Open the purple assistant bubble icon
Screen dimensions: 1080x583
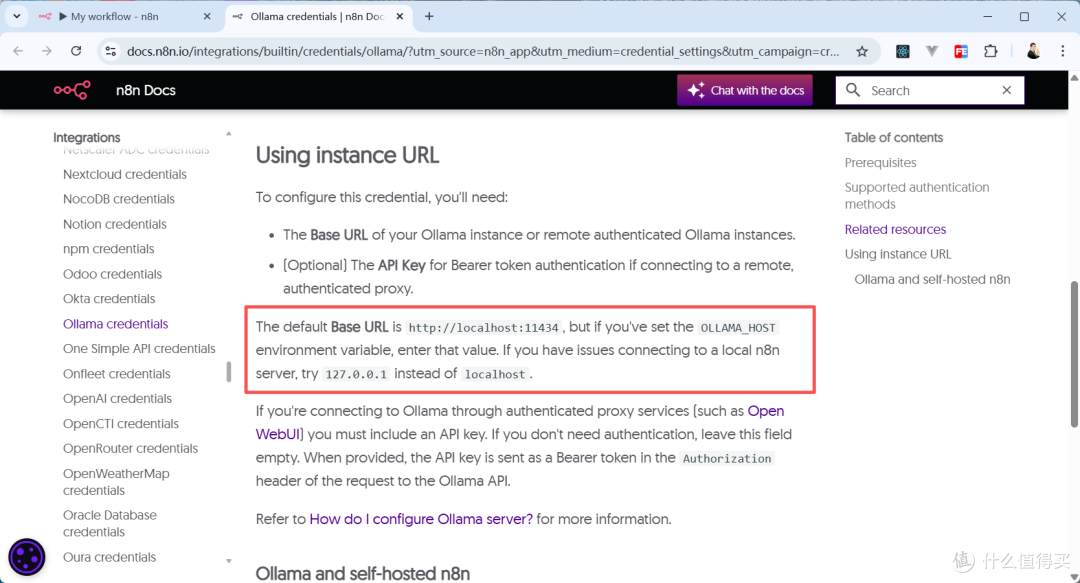point(27,557)
